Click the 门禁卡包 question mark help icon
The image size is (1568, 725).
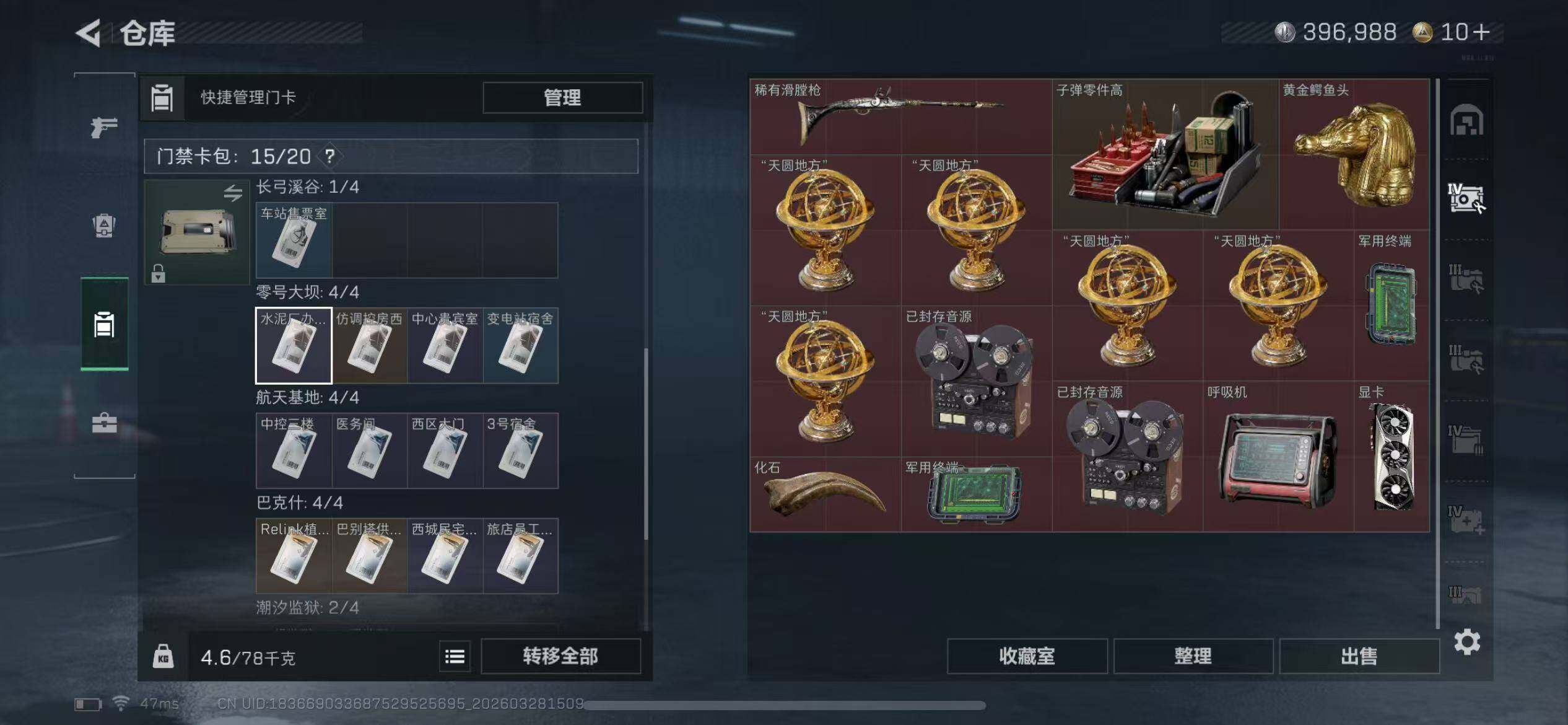pyautogui.click(x=330, y=156)
